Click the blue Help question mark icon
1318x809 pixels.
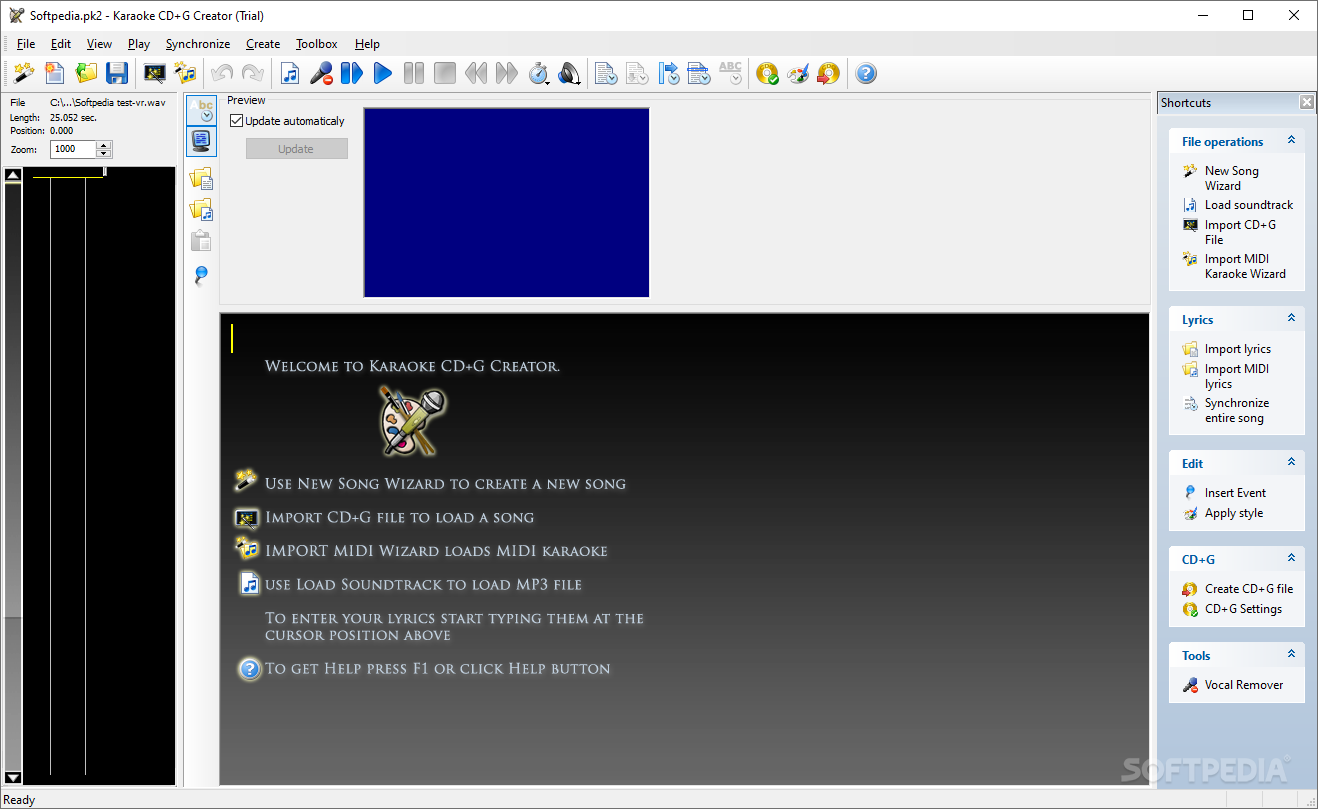[x=866, y=73]
